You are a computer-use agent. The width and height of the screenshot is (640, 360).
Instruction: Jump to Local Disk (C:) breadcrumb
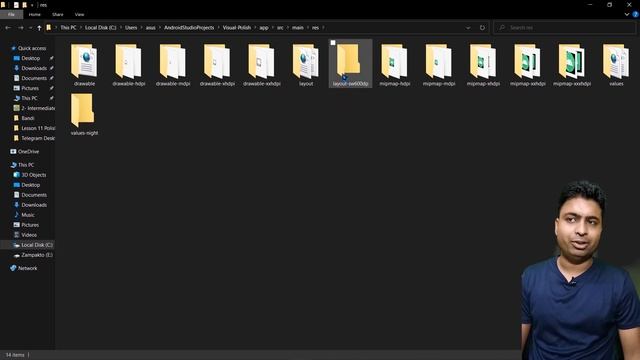[100, 28]
